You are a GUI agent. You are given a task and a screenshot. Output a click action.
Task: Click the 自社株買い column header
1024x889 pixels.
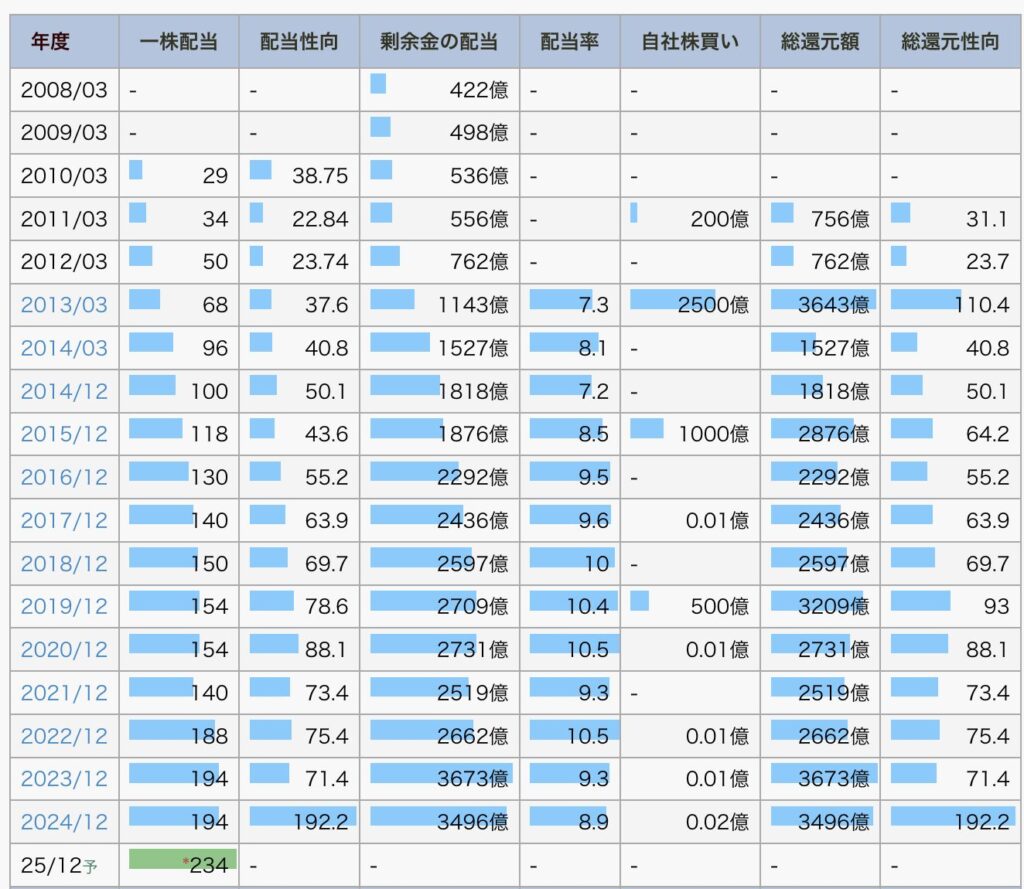(689, 42)
